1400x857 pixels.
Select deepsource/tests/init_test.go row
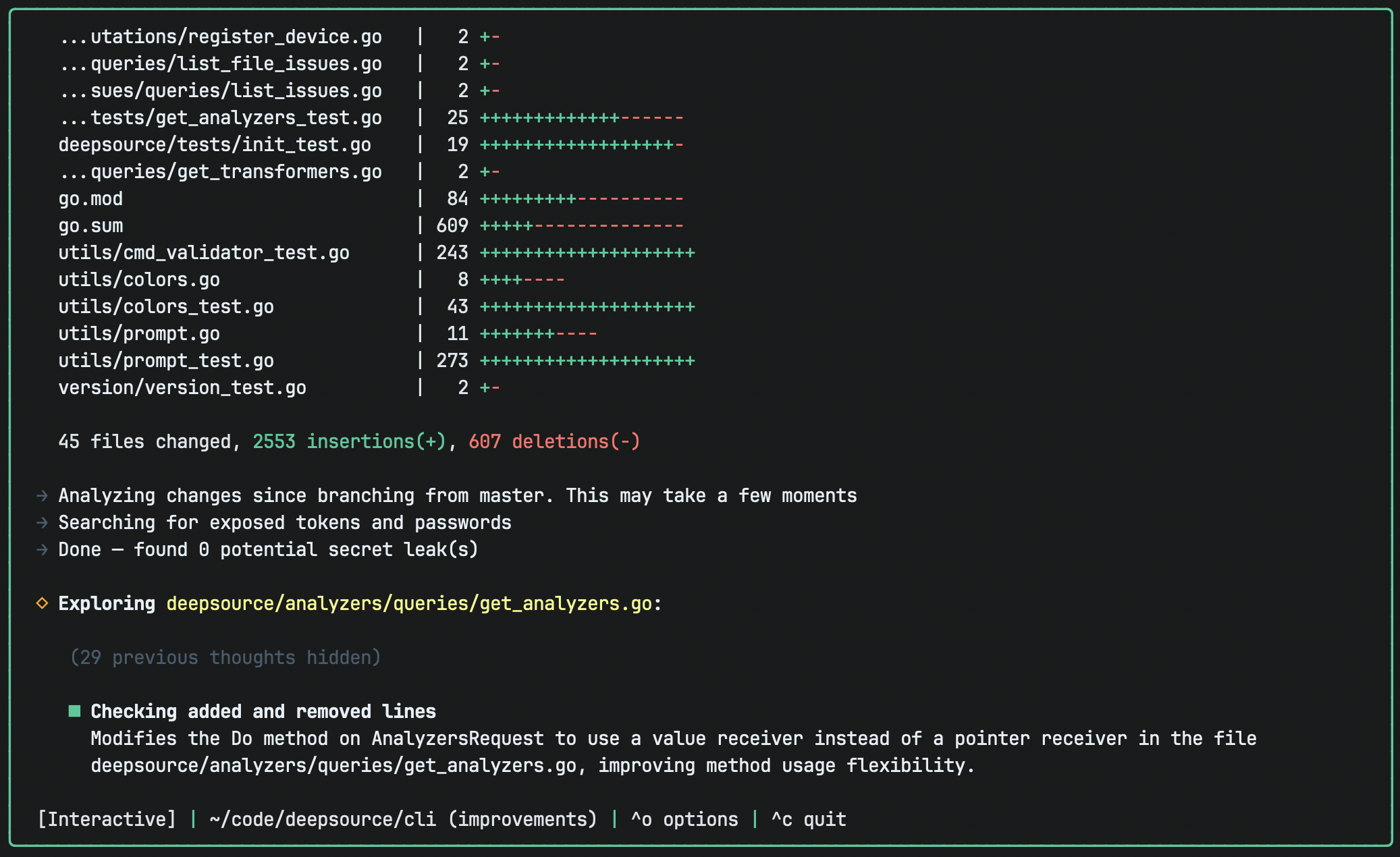pyautogui.click(x=215, y=145)
